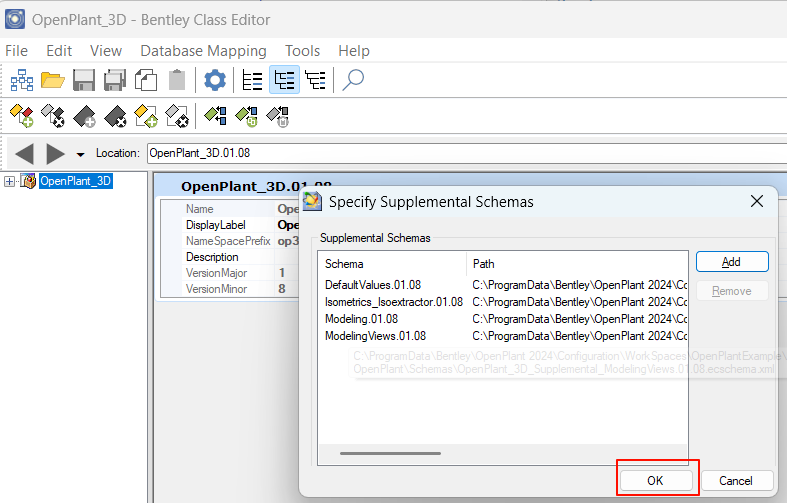Navigate back with the left arrow button
Viewport: 787px width, 503px height.
pyautogui.click(x=24, y=153)
